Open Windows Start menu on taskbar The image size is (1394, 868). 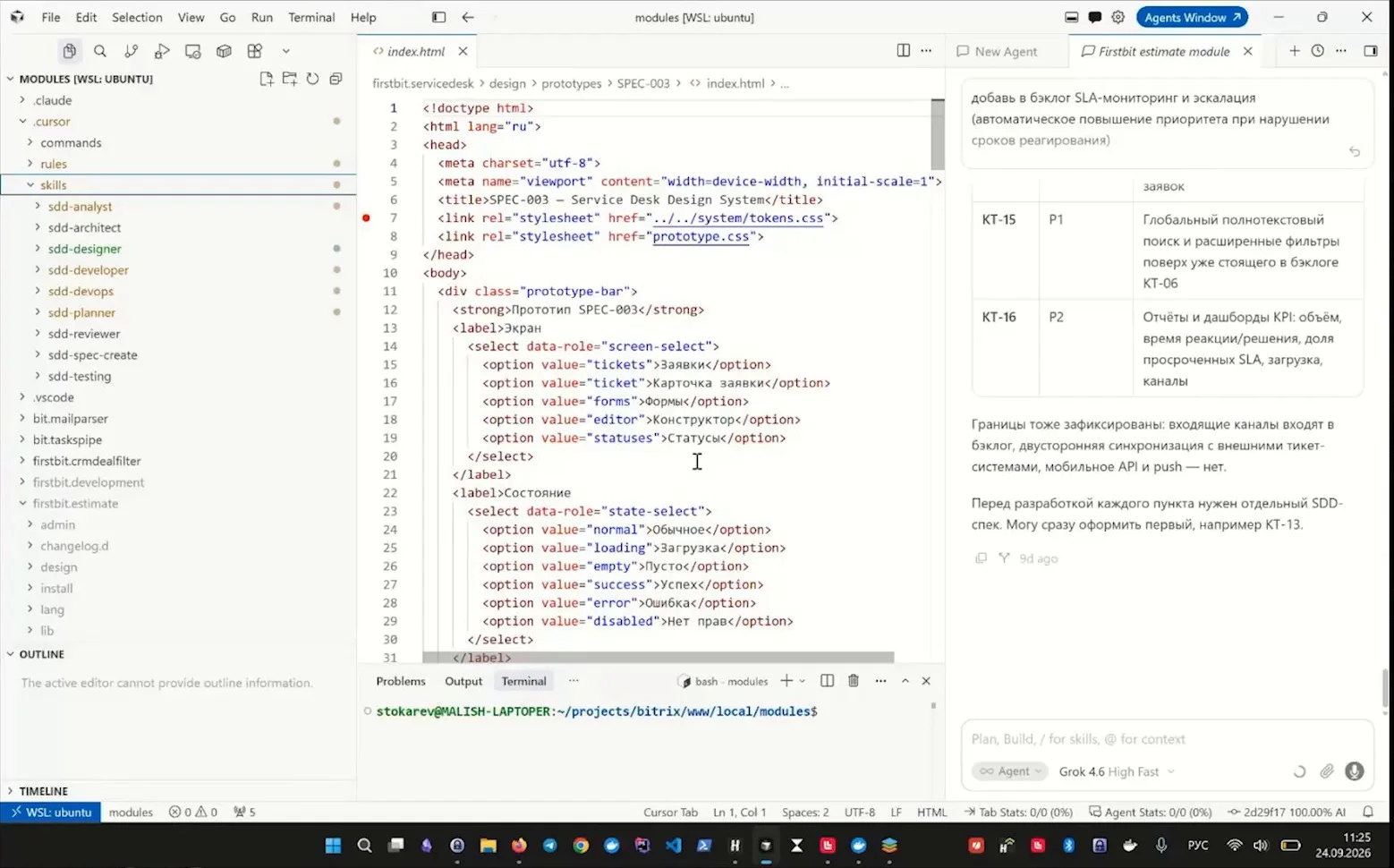(x=333, y=846)
